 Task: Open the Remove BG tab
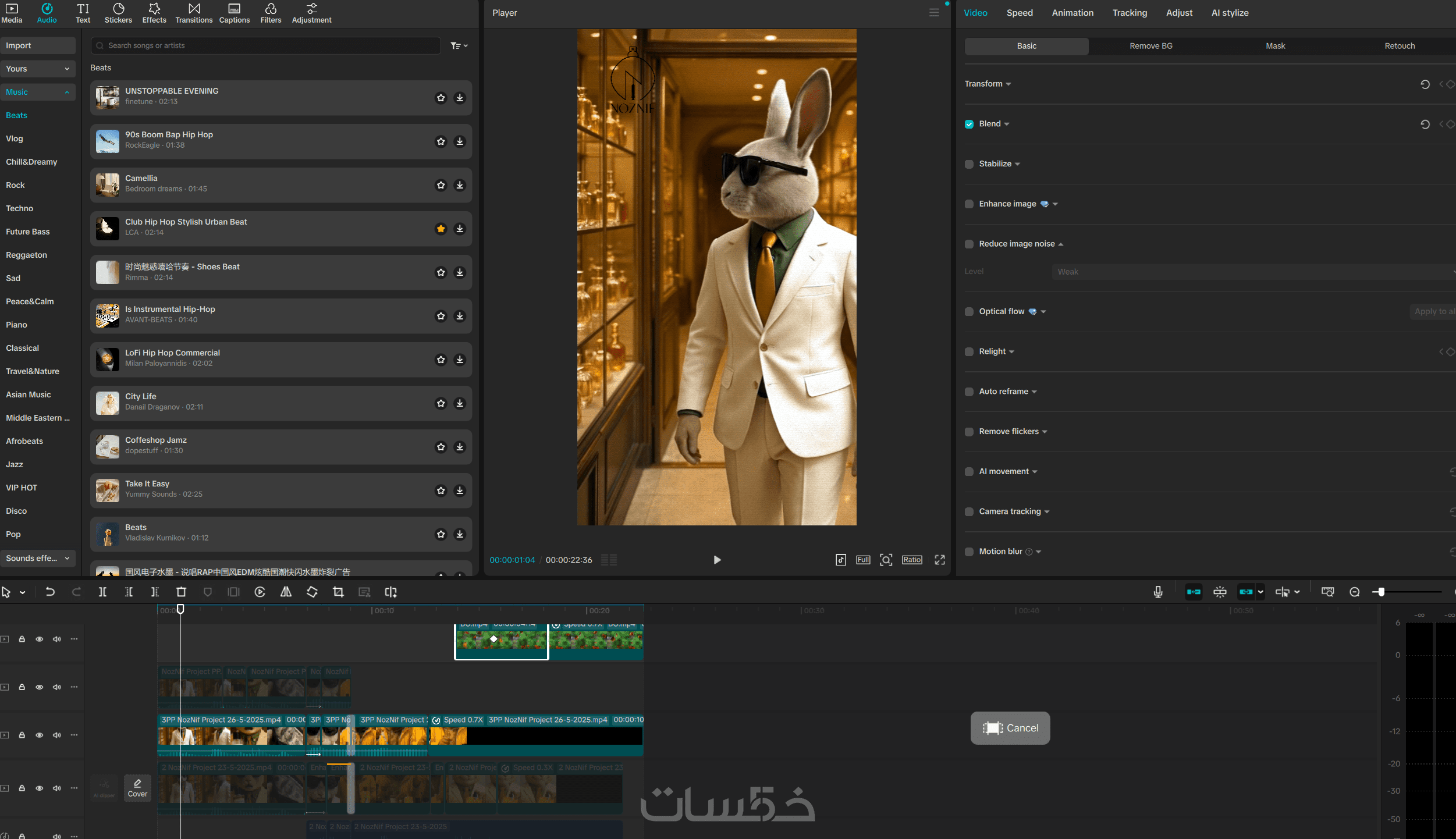(1150, 46)
